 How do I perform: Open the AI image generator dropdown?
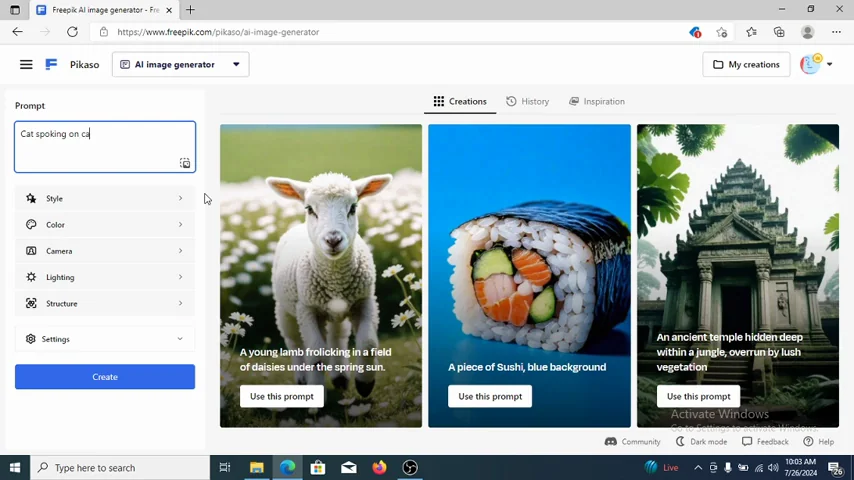[180, 64]
